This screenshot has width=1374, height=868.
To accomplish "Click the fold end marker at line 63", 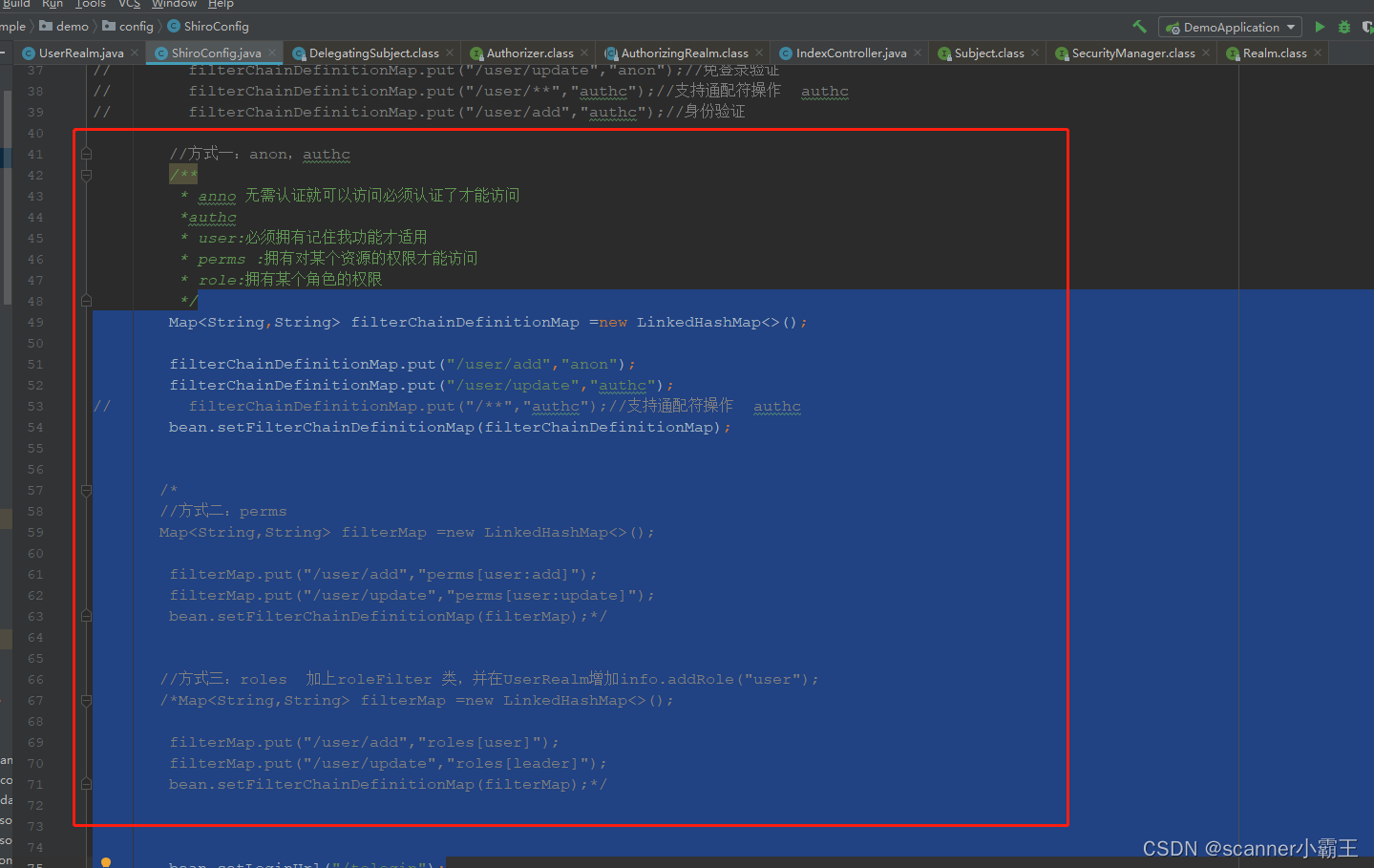I will tap(86, 616).
